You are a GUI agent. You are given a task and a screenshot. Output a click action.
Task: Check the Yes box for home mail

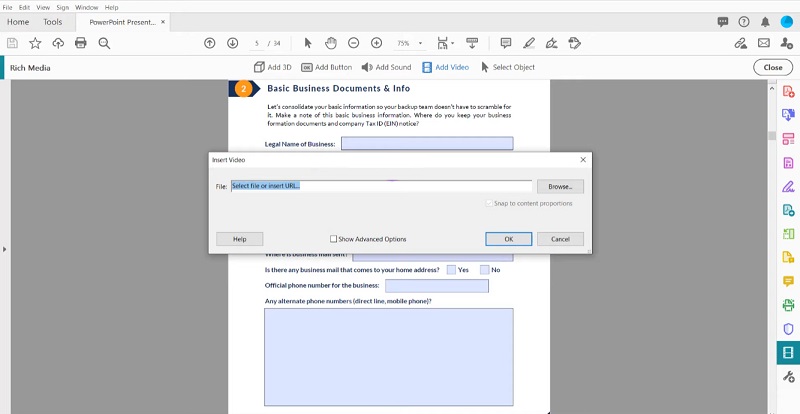click(x=451, y=270)
